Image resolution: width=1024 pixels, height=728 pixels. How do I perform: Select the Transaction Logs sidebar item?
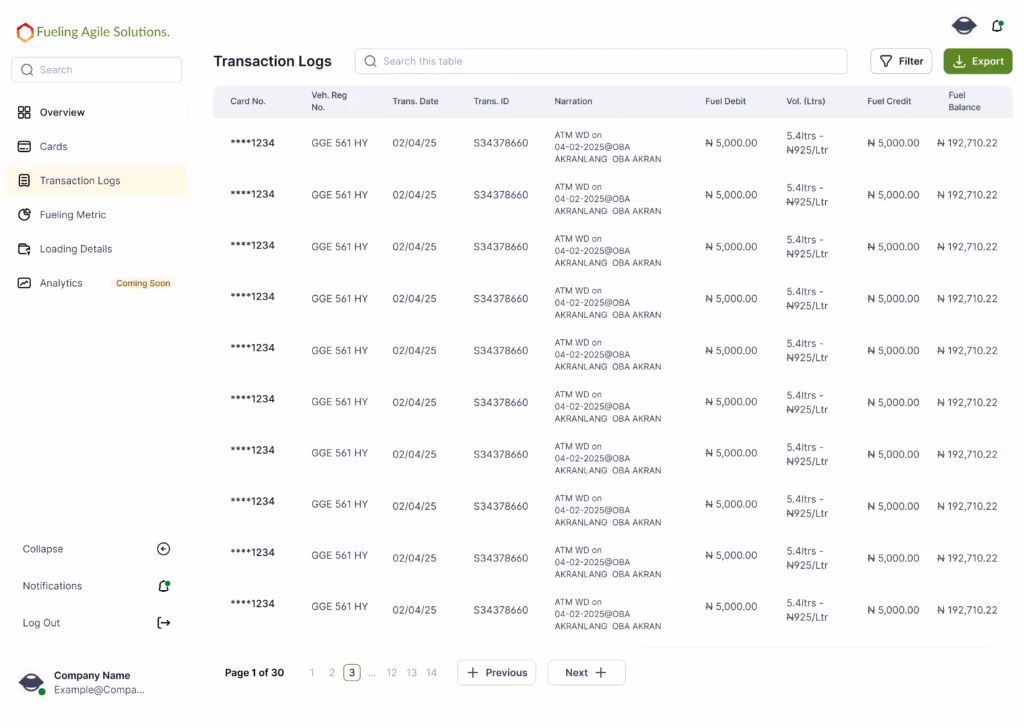pyautogui.click(x=80, y=181)
